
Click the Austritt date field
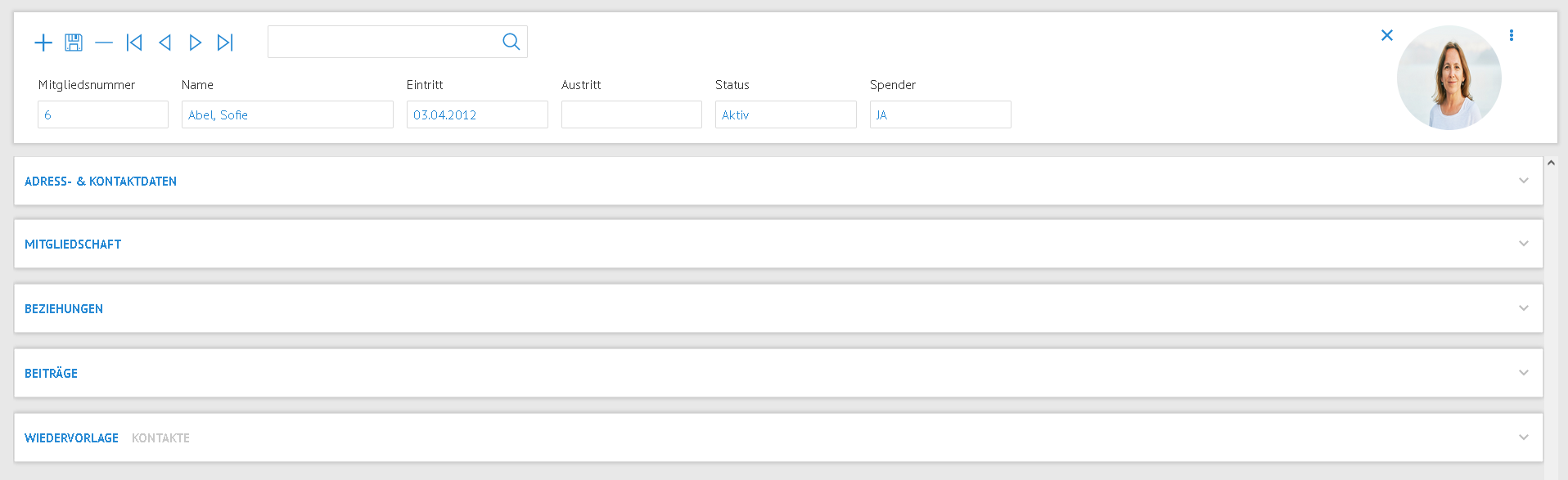632,114
